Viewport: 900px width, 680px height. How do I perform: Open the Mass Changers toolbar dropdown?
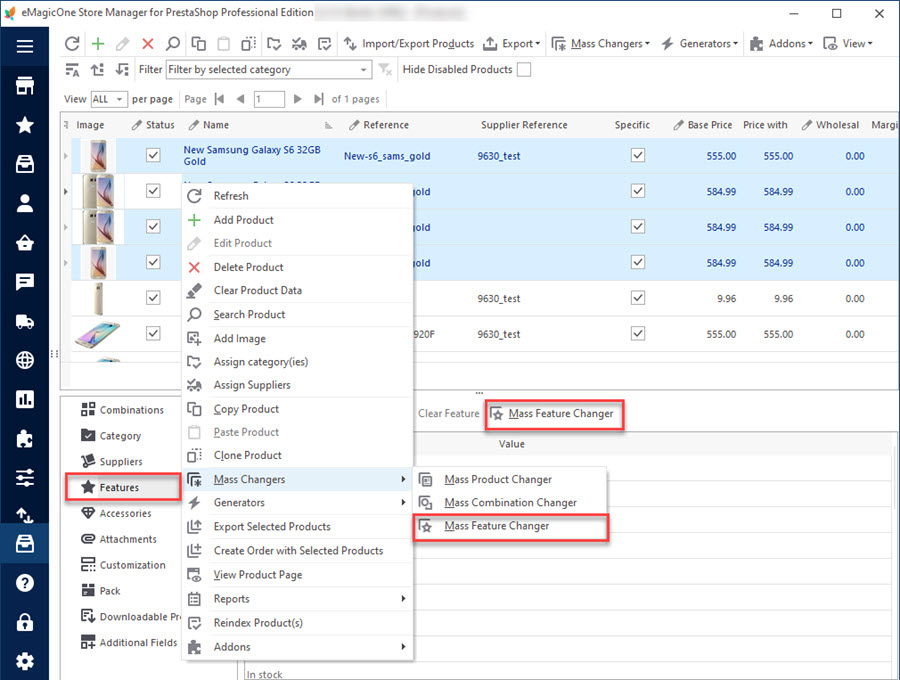tap(600, 44)
